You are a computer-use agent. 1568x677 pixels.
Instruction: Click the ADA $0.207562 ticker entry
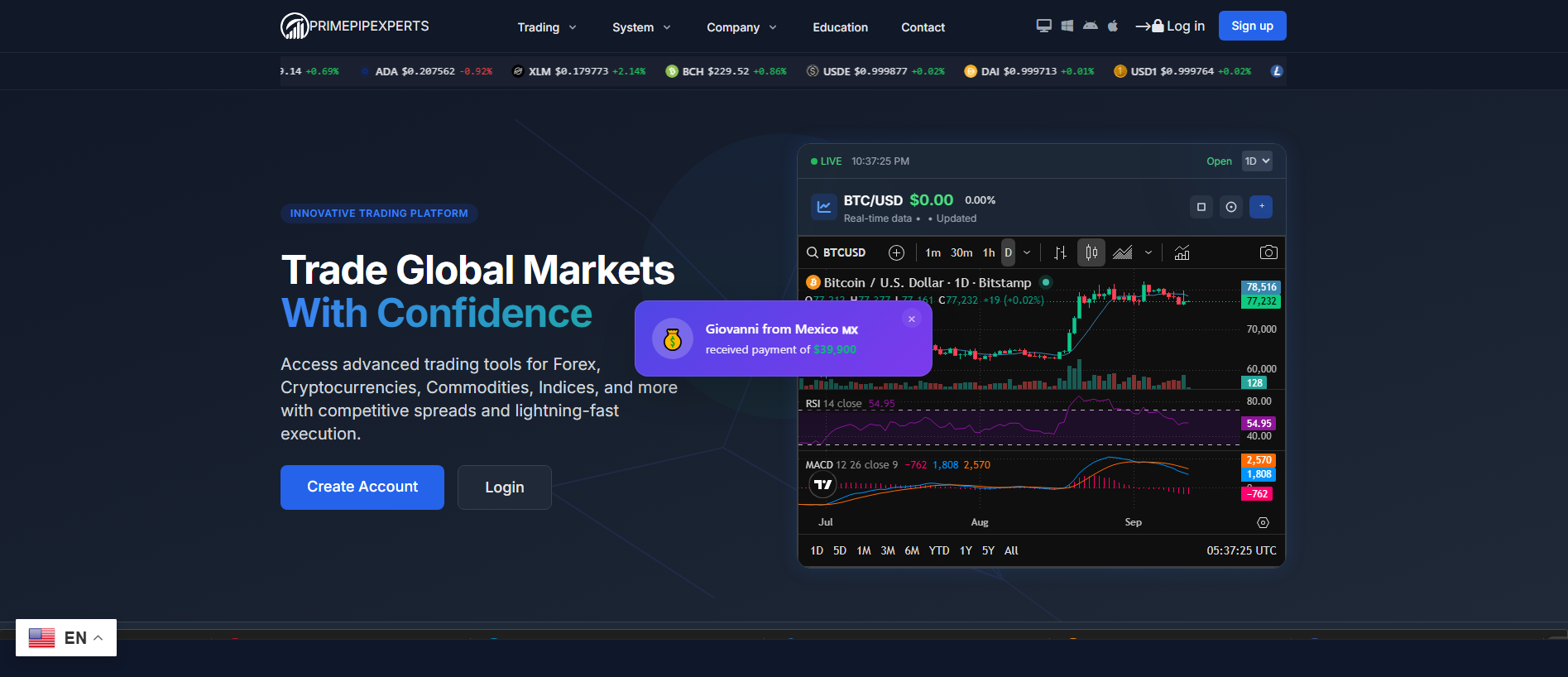coord(427,71)
